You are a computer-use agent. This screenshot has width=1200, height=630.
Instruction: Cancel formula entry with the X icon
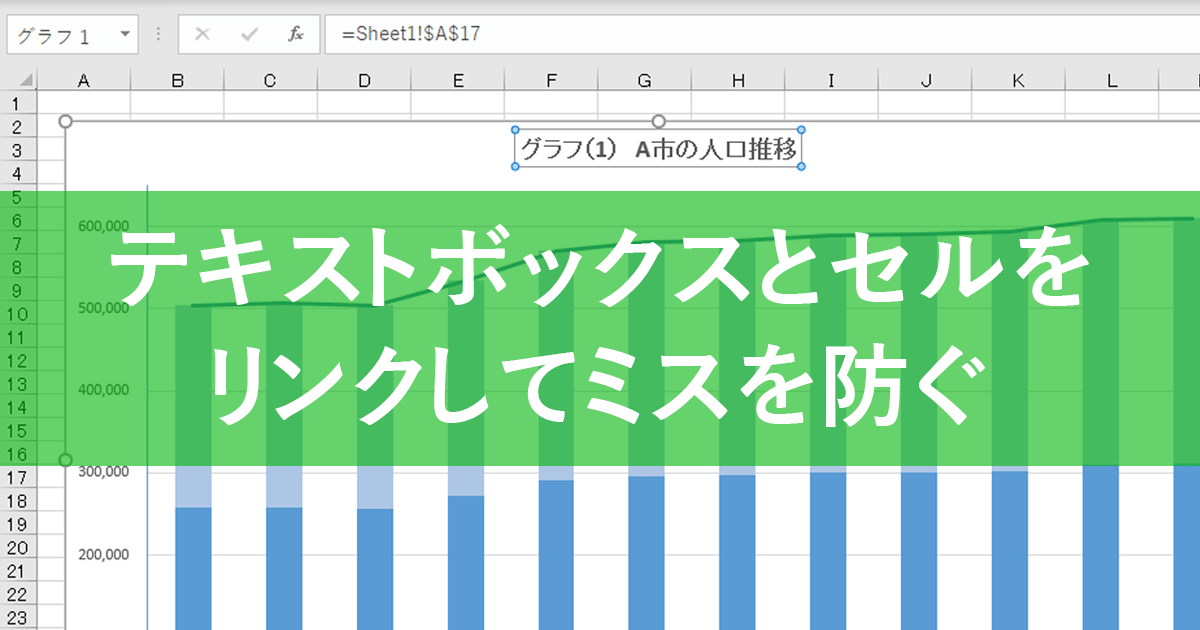pos(202,34)
